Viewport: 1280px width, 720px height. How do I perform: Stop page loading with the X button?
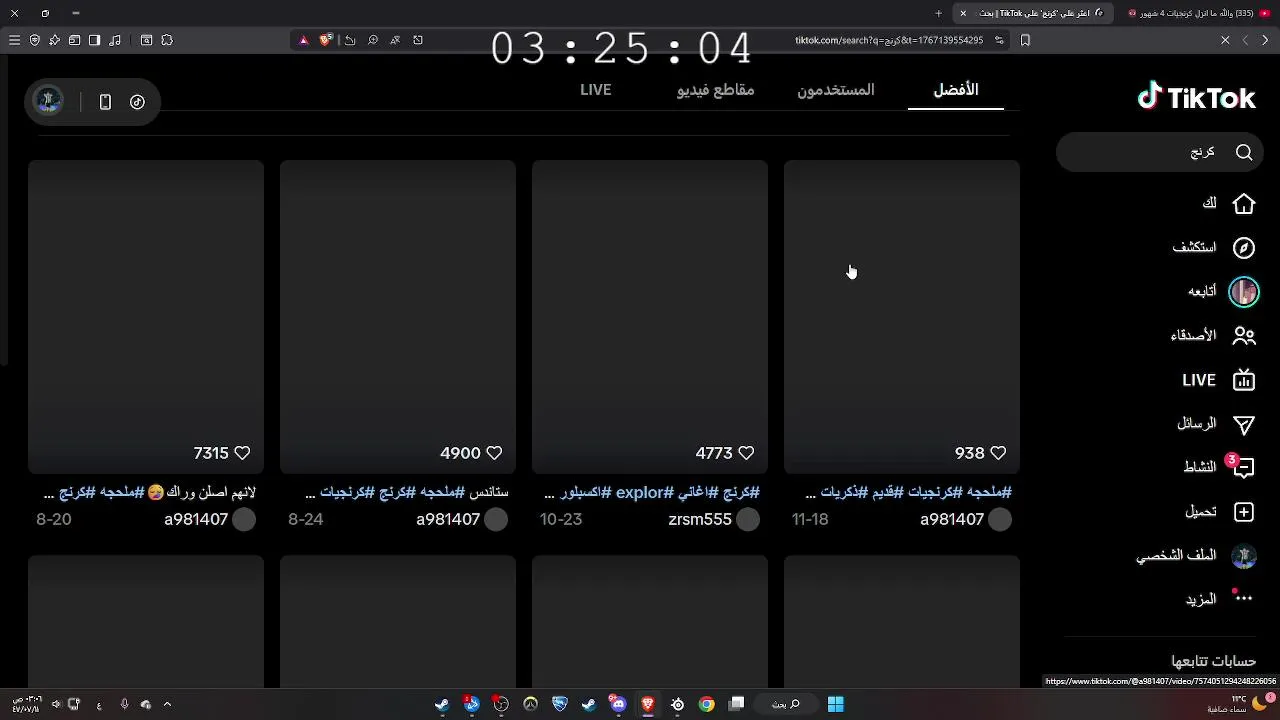(1225, 40)
